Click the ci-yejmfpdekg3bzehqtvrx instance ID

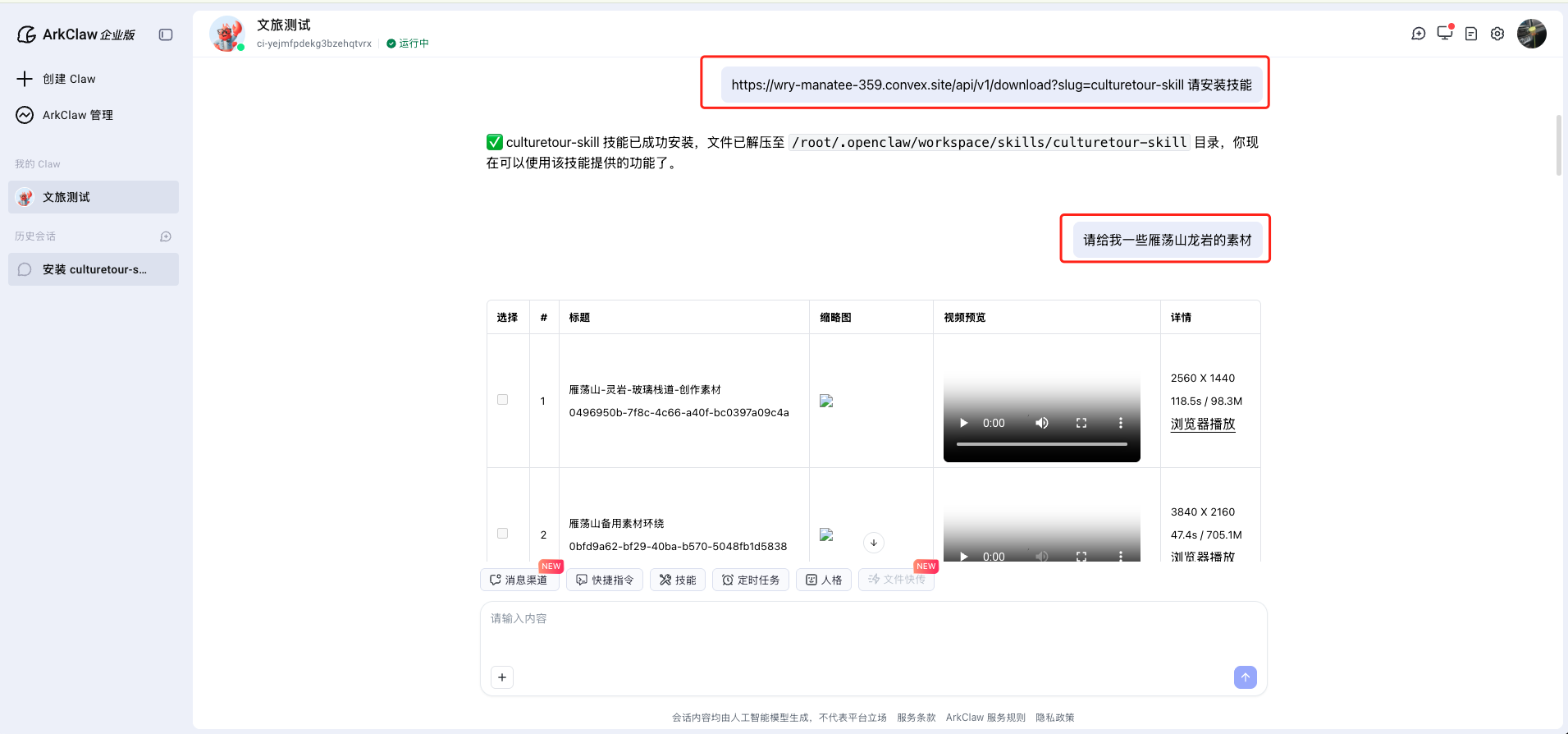314,44
